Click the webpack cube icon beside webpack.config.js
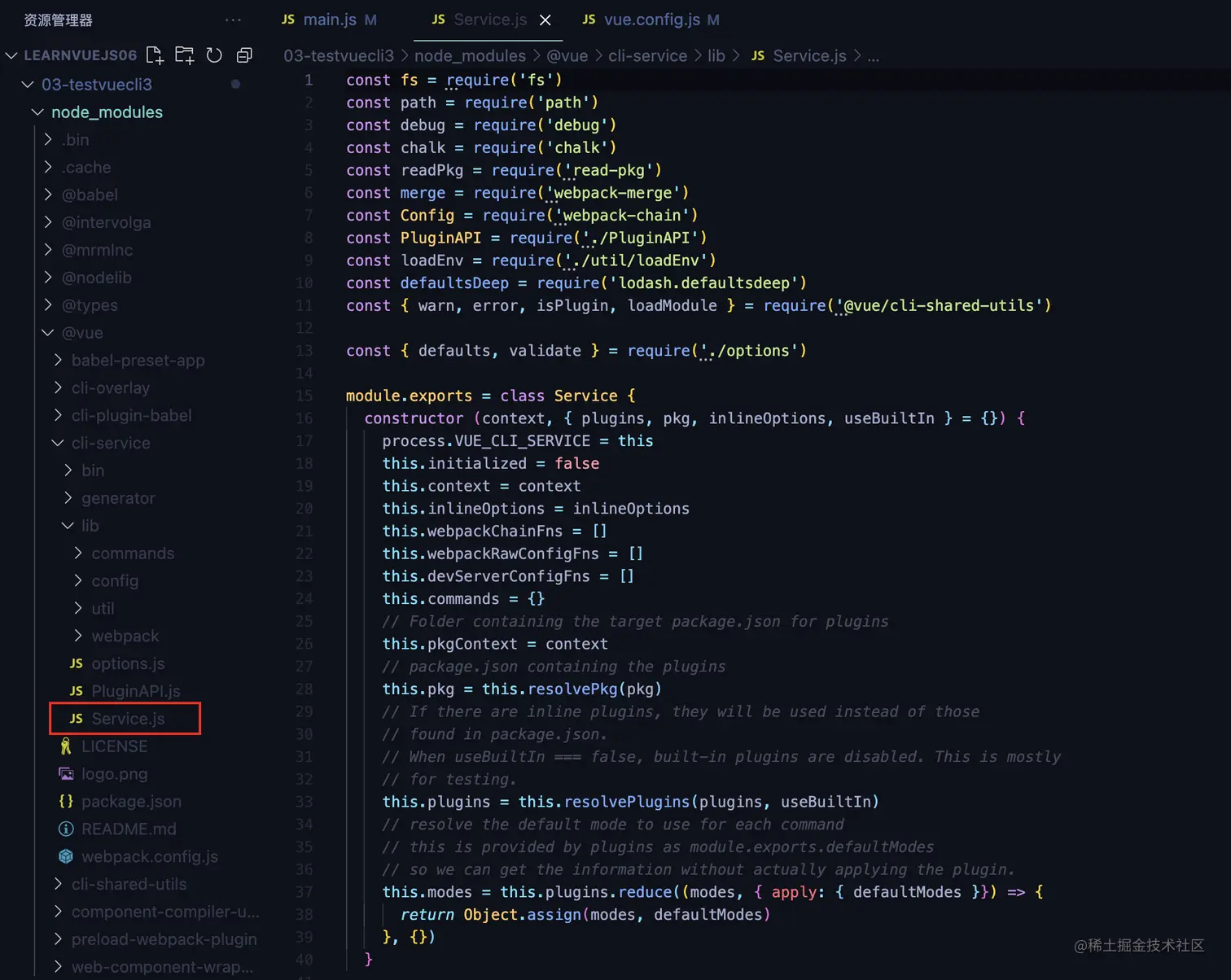 (x=66, y=856)
